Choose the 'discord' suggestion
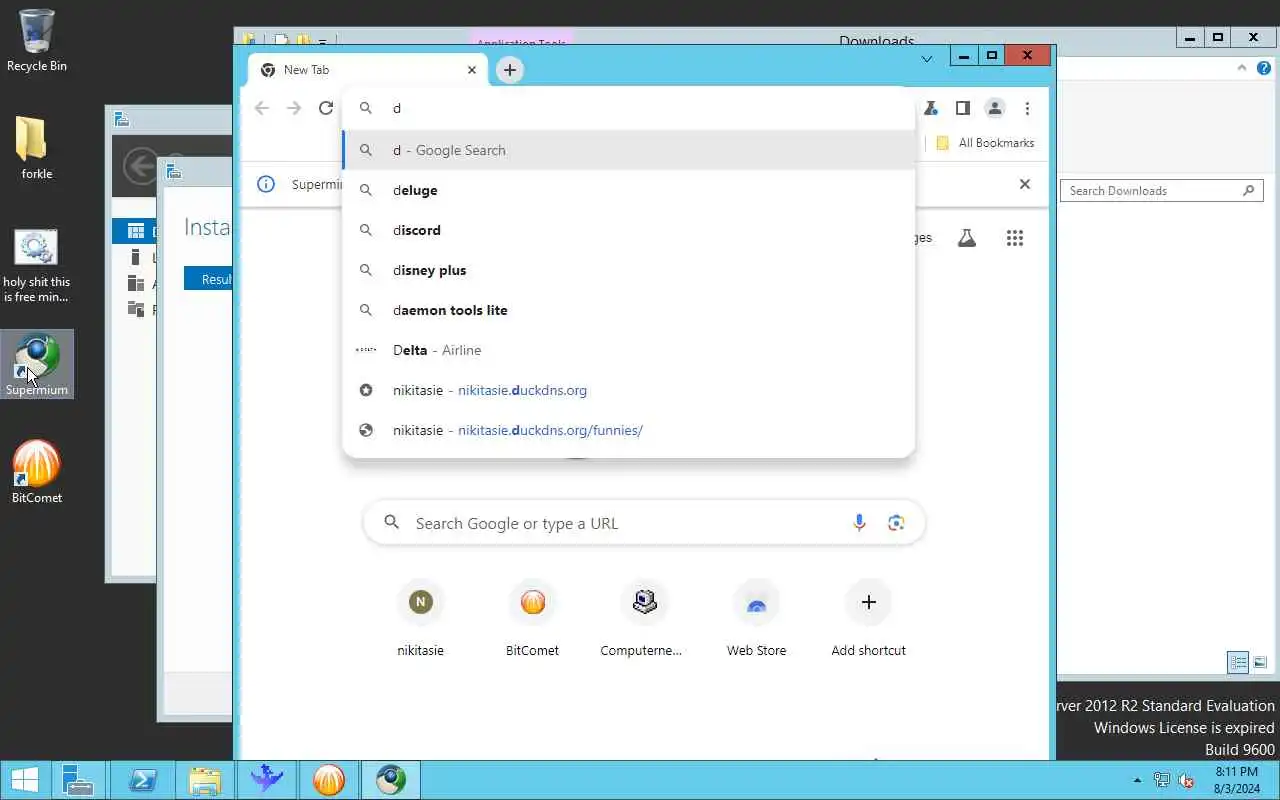Image resolution: width=1280 pixels, height=800 pixels. [628, 230]
